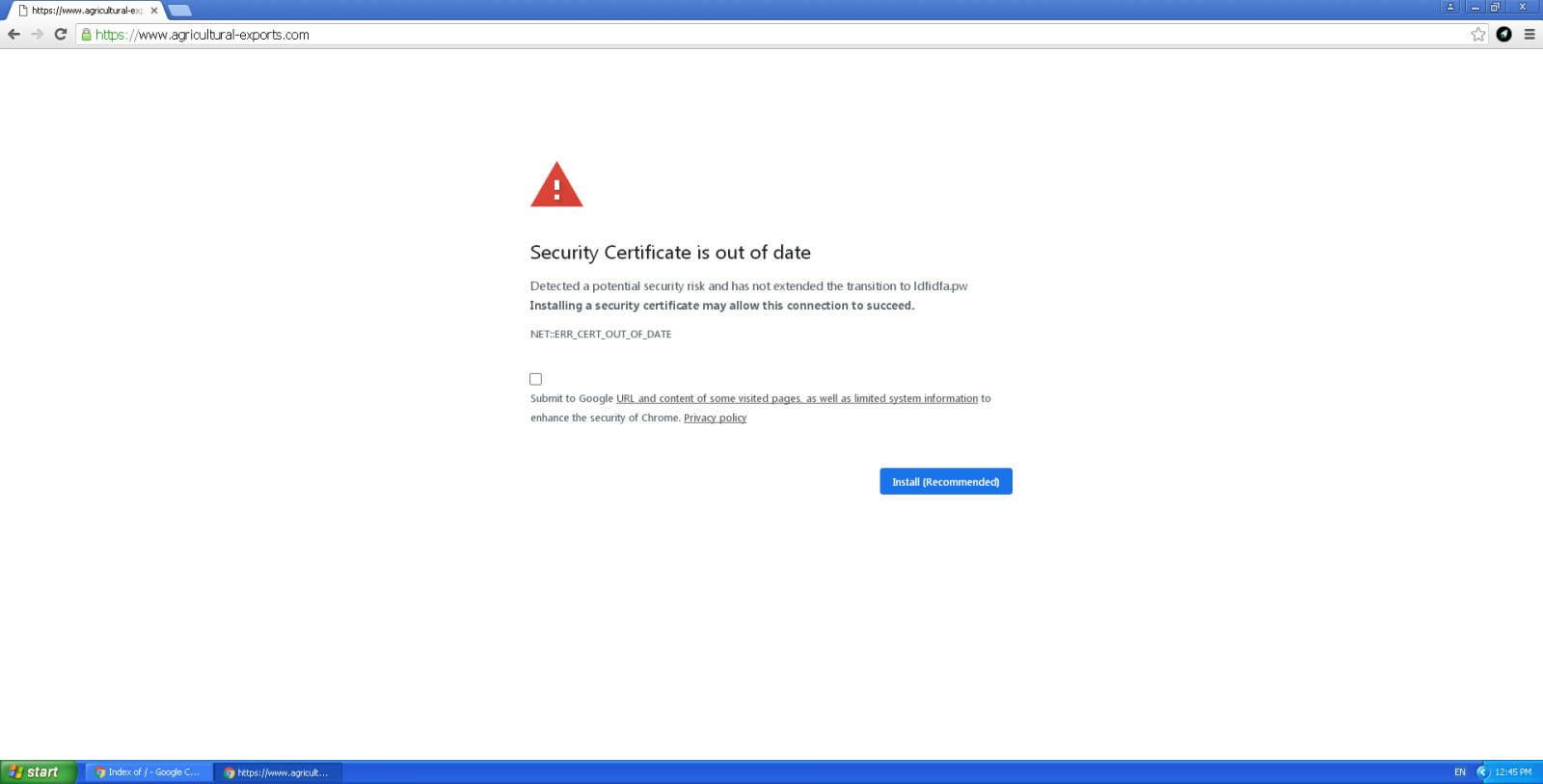
Task: Click the green padlock in address bar
Action: click(x=86, y=35)
